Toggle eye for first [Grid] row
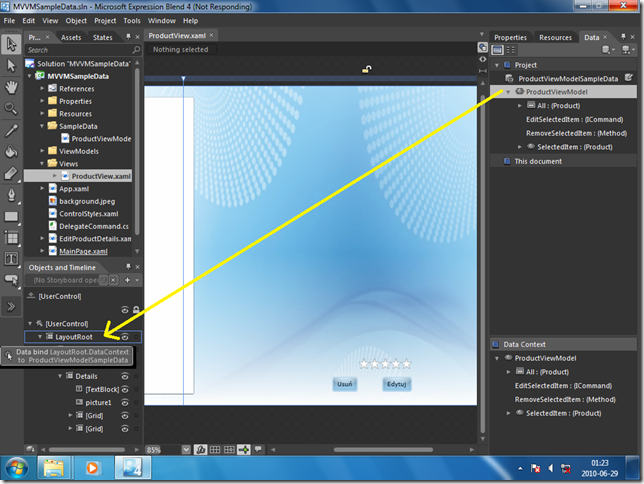The height and width of the screenshot is (484, 644). (x=125, y=416)
